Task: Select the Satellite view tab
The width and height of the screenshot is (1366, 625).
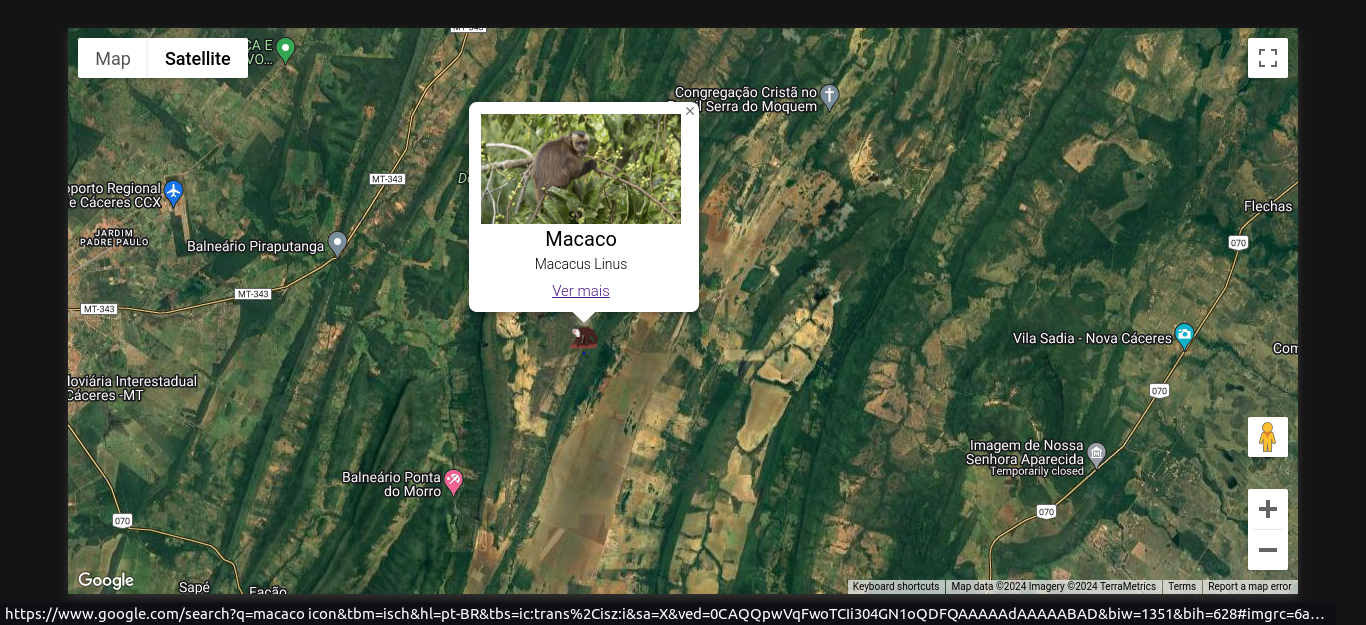Action: [198, 58]
